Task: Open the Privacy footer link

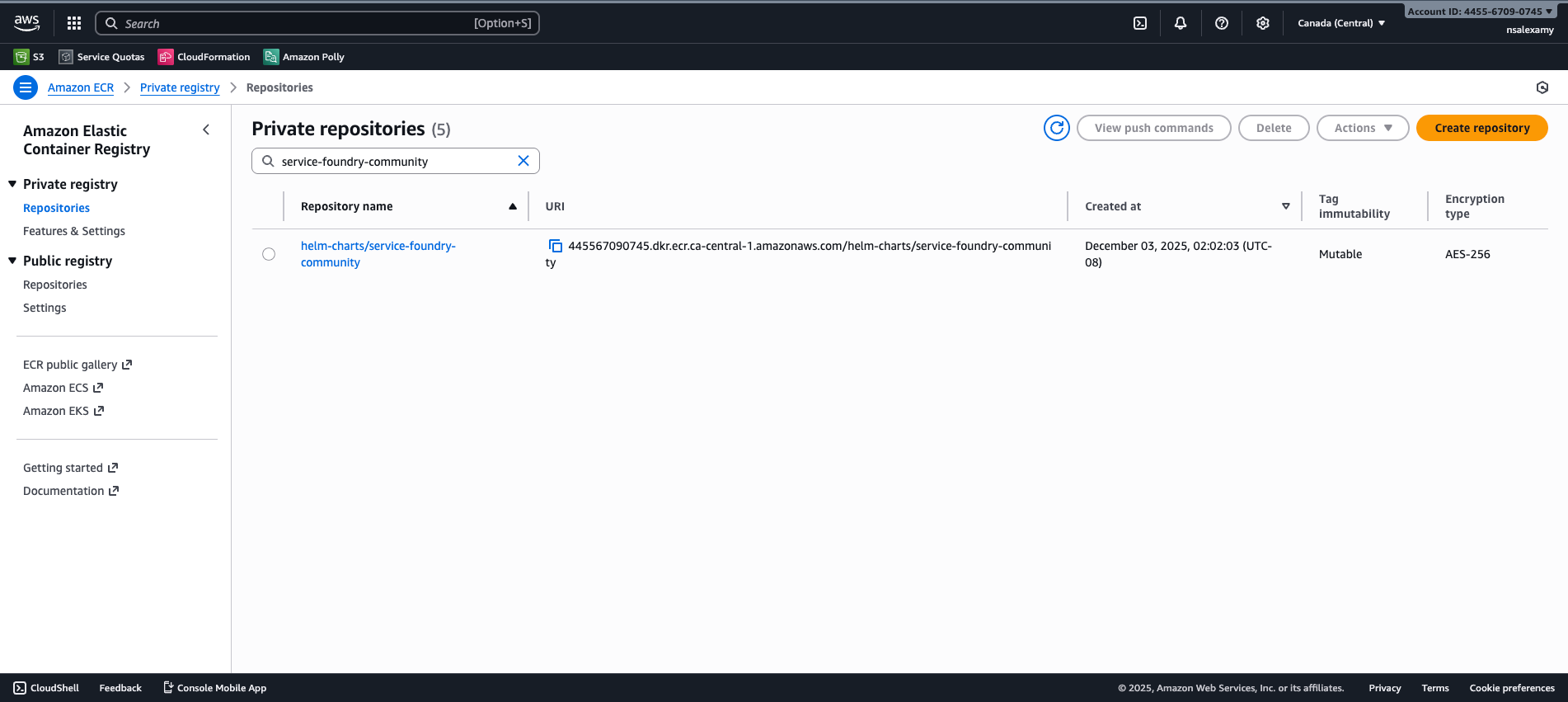Action: tap(1385, 688)
